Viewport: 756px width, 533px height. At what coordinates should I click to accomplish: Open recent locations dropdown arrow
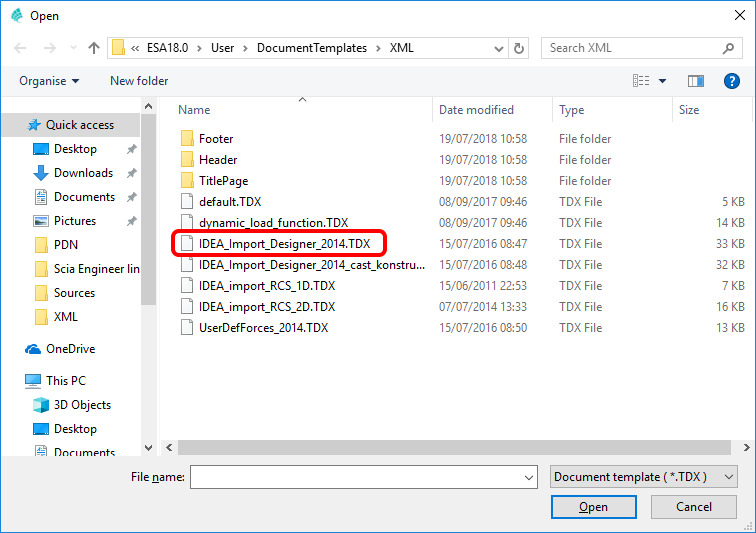[x=73, y=48]
